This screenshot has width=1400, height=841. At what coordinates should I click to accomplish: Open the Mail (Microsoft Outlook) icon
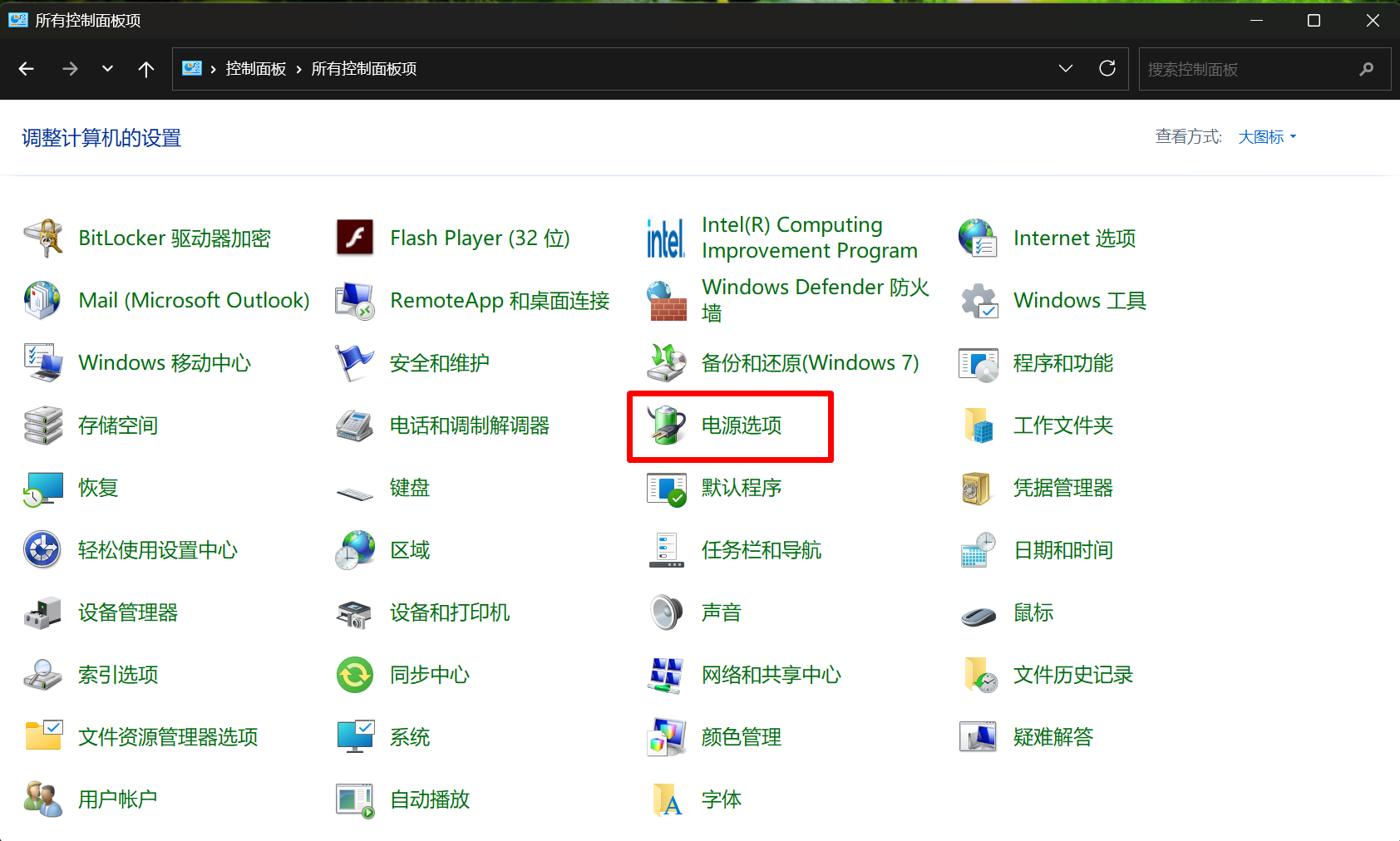pyautogui.click(x=43, y=301)
